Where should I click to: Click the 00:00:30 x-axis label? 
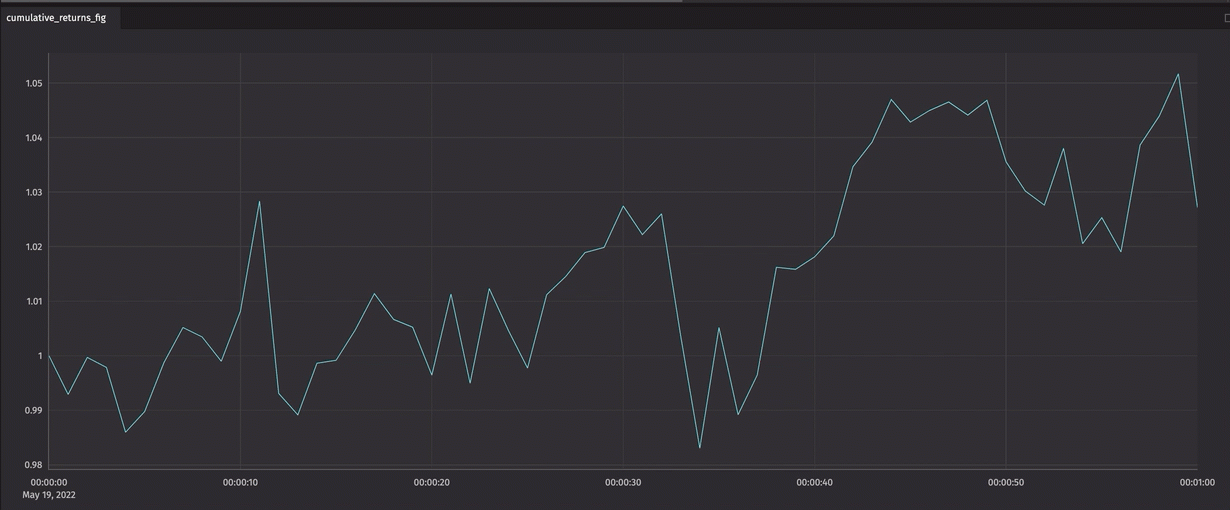623,482
